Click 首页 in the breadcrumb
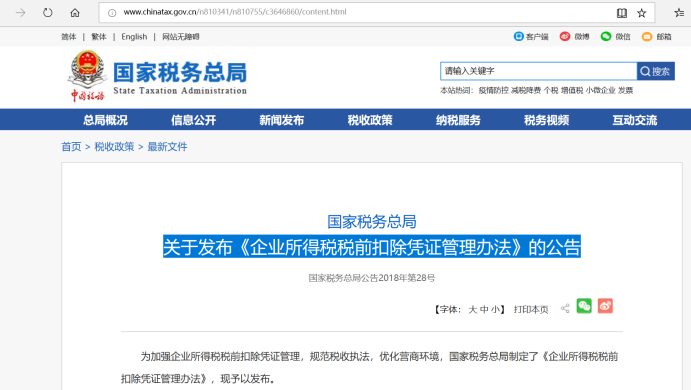This screenshot has width=691, height=390. pyautogui.click(x=71, y=147)
